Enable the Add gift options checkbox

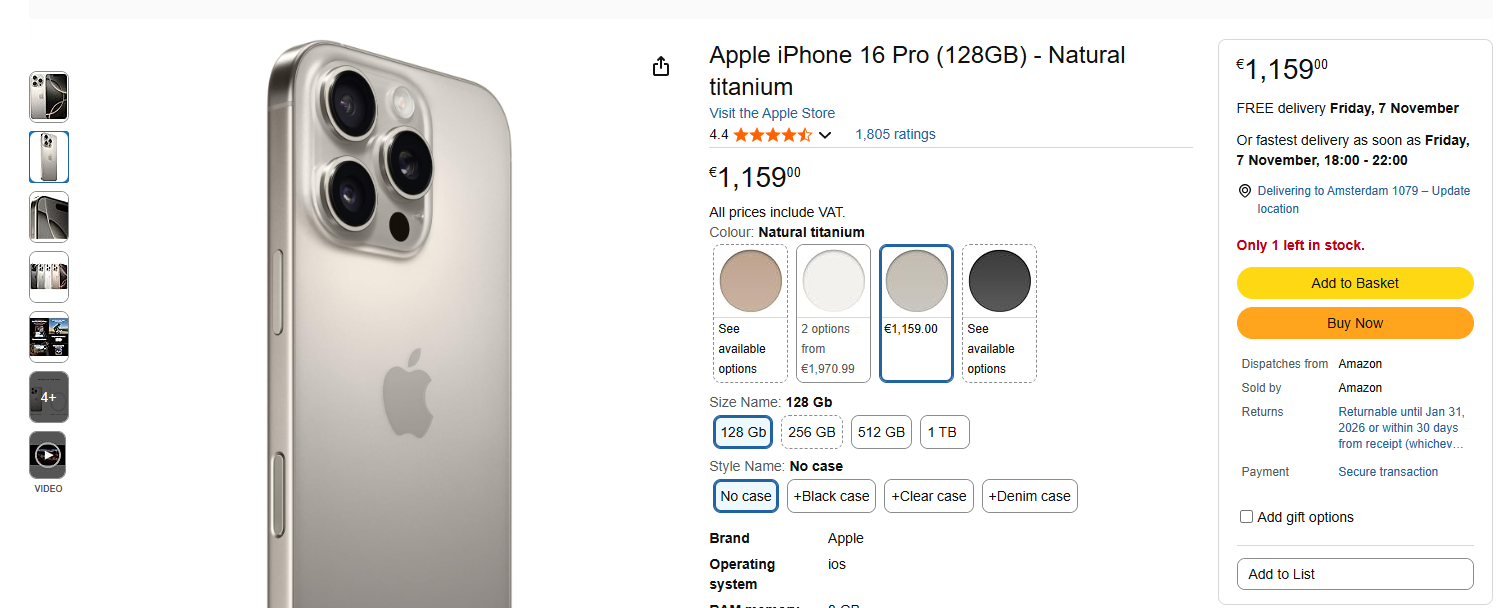(1246, 517)
